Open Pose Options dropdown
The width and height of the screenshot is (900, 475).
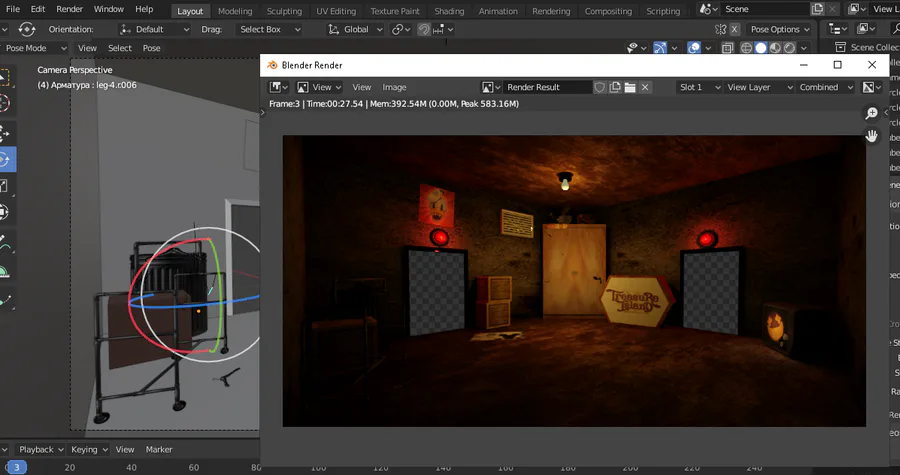click(x=779, y=29)
